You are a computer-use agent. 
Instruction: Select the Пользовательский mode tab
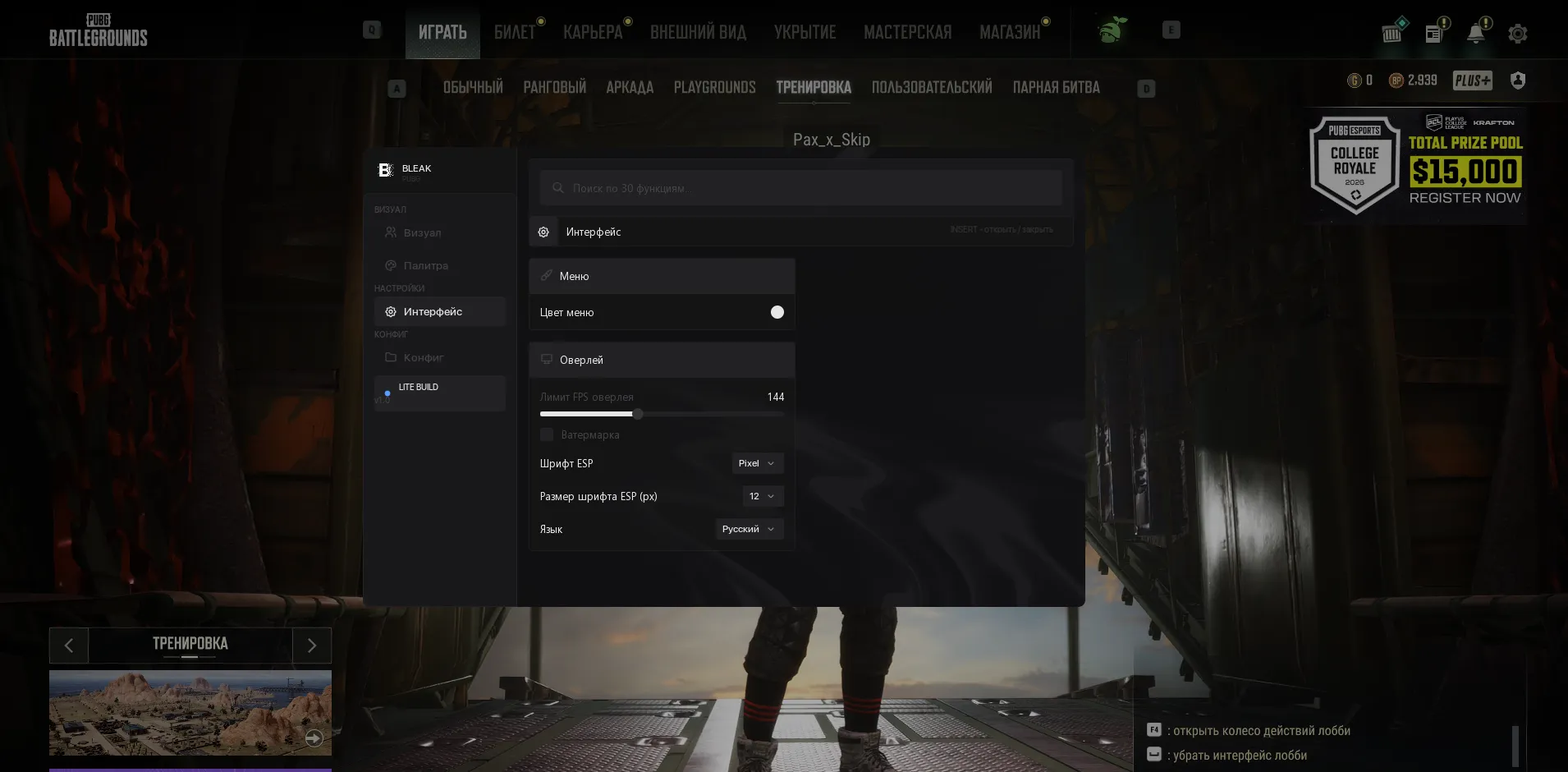[932, 87]
